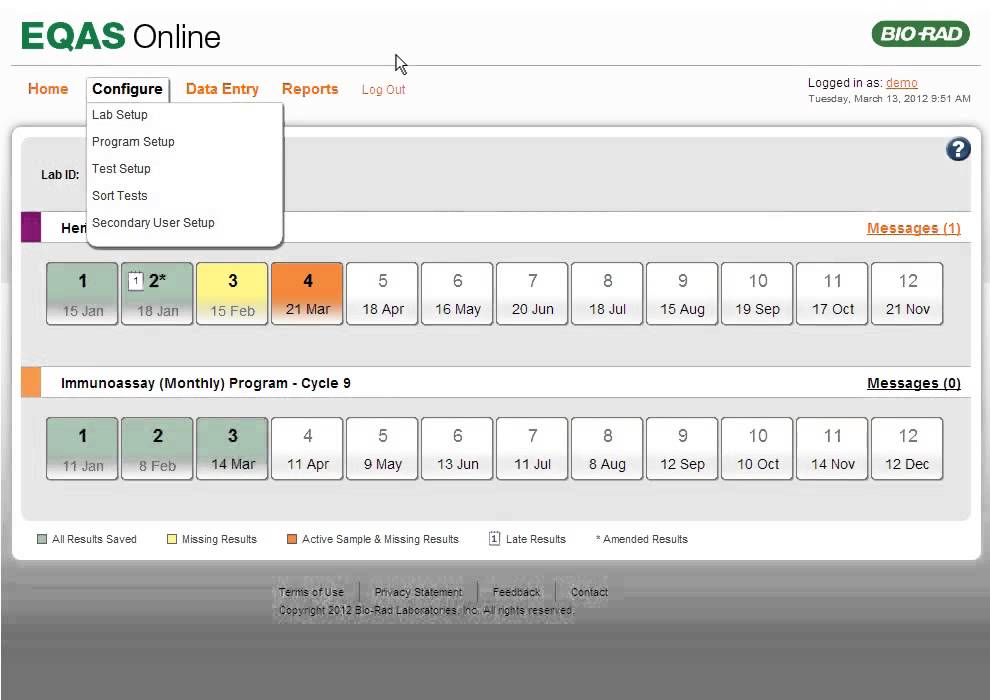The width and height of the screenshot is (990, 700).
Task: Click the Log Out link
Action: (x=383, y=90)
